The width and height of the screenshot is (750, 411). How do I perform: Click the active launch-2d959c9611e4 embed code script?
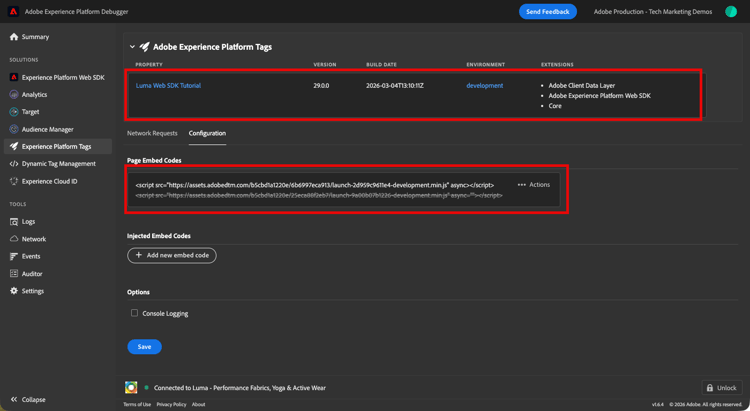pos(315,185)
